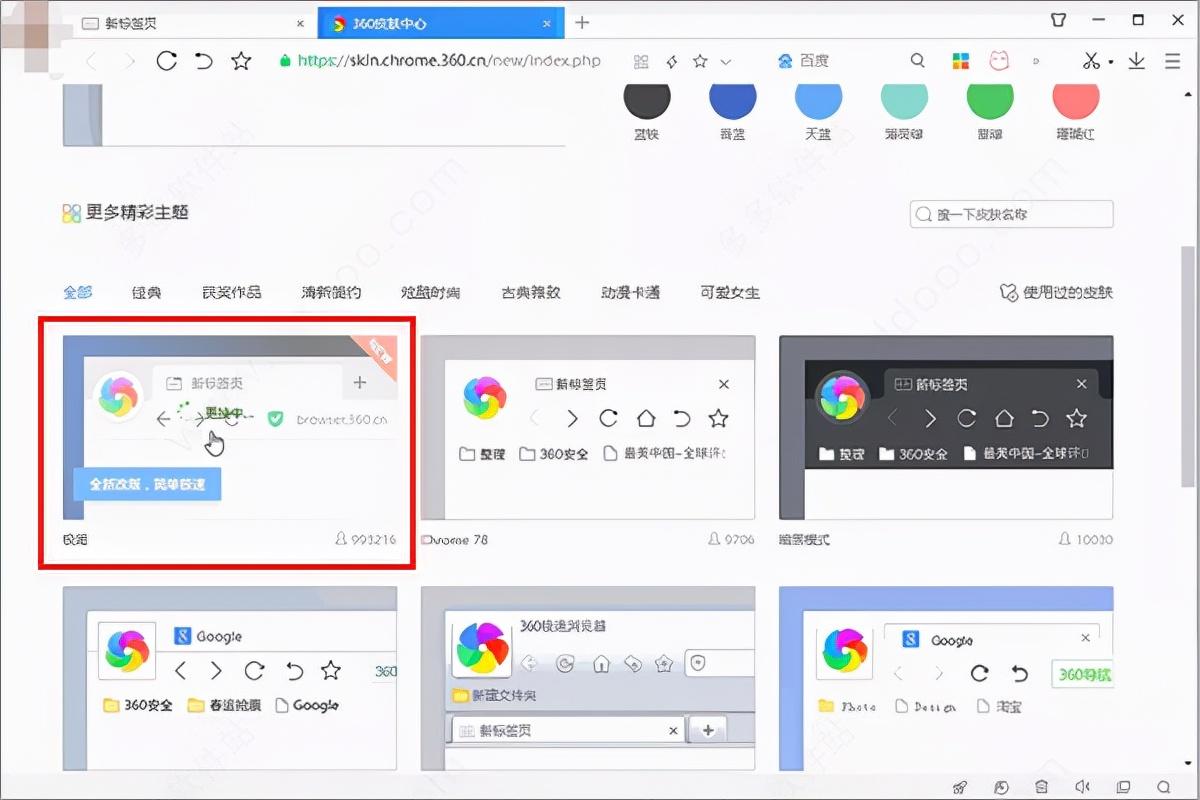Click the new tab plus button
The height and width of the screenshot is (800, 1200).
point(581,21)
